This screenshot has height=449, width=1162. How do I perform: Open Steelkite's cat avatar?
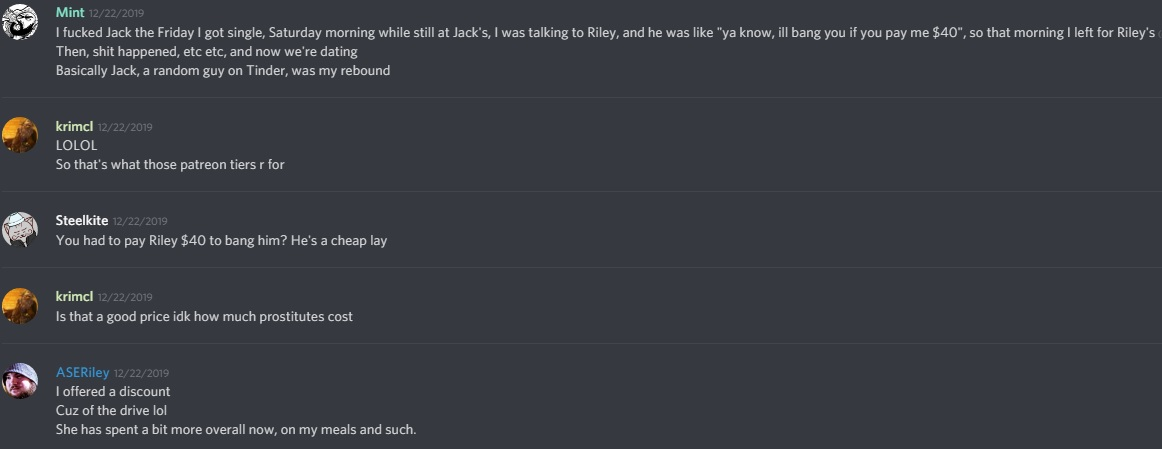(x=20, y=230)
